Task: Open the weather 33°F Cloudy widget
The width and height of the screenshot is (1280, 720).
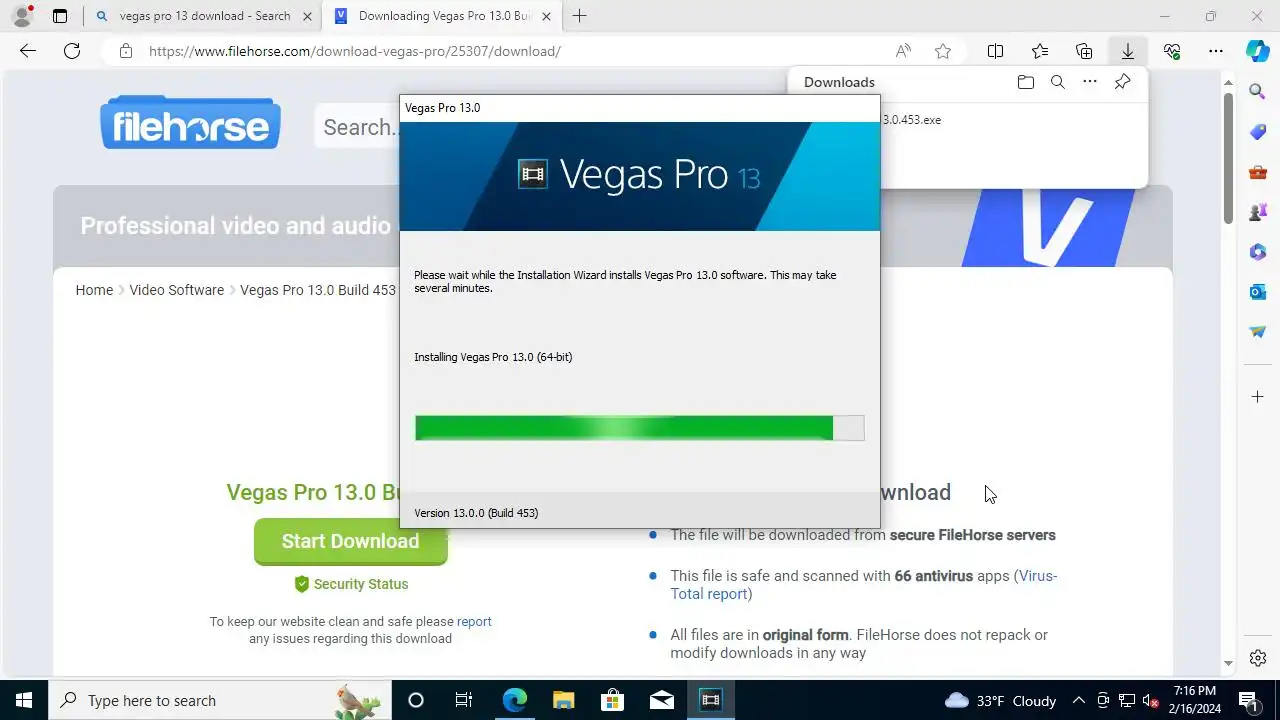Action: coord(1000,700)
